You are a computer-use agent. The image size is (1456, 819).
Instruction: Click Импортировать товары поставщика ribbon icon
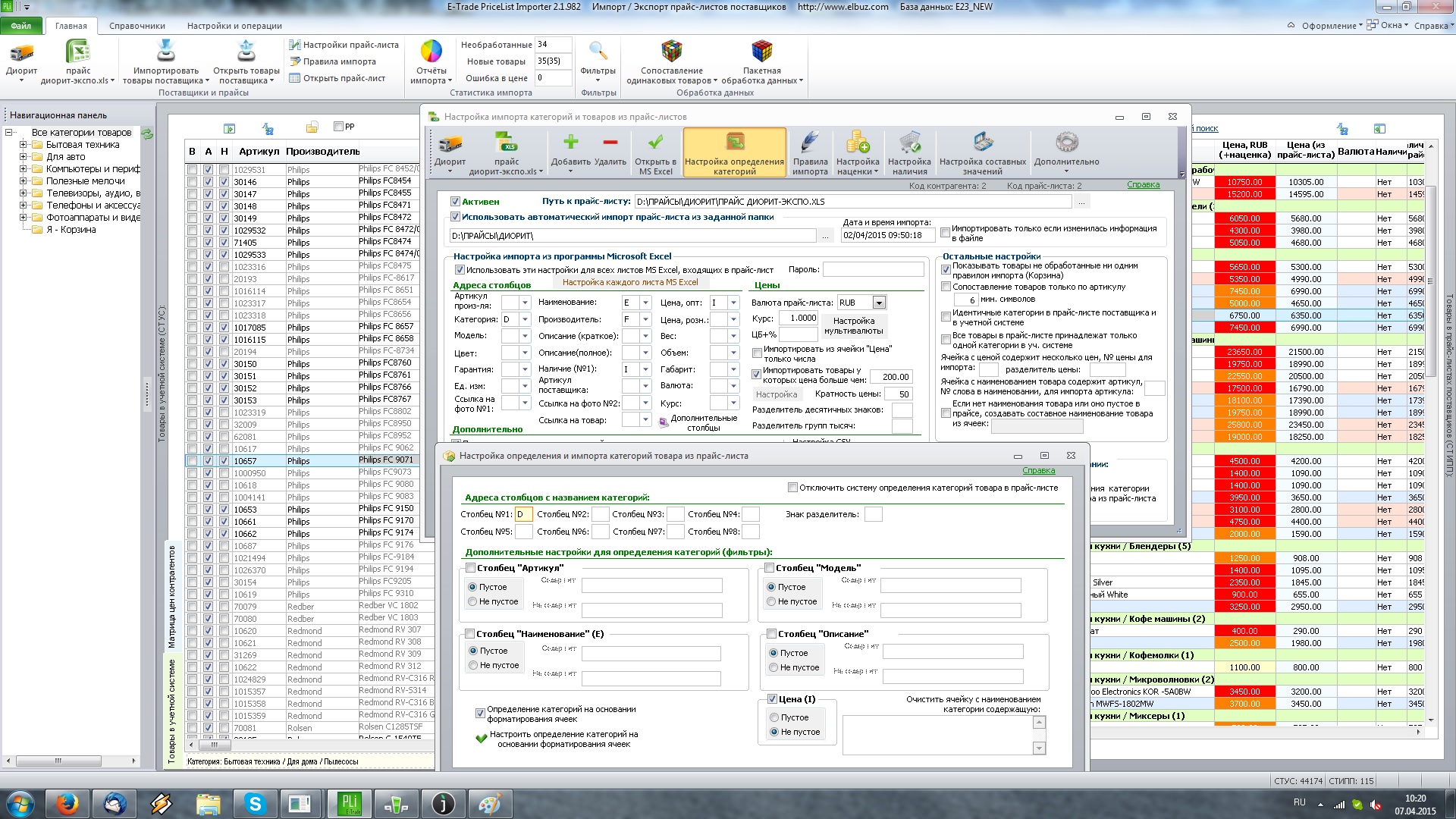[165, 52]
